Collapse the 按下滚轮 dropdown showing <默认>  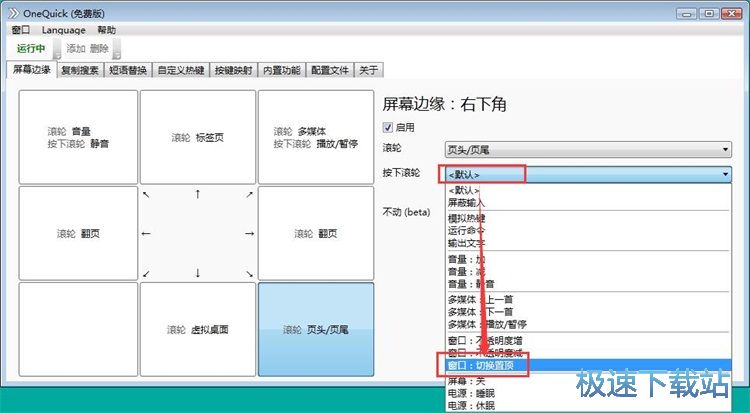pos(588,175)
